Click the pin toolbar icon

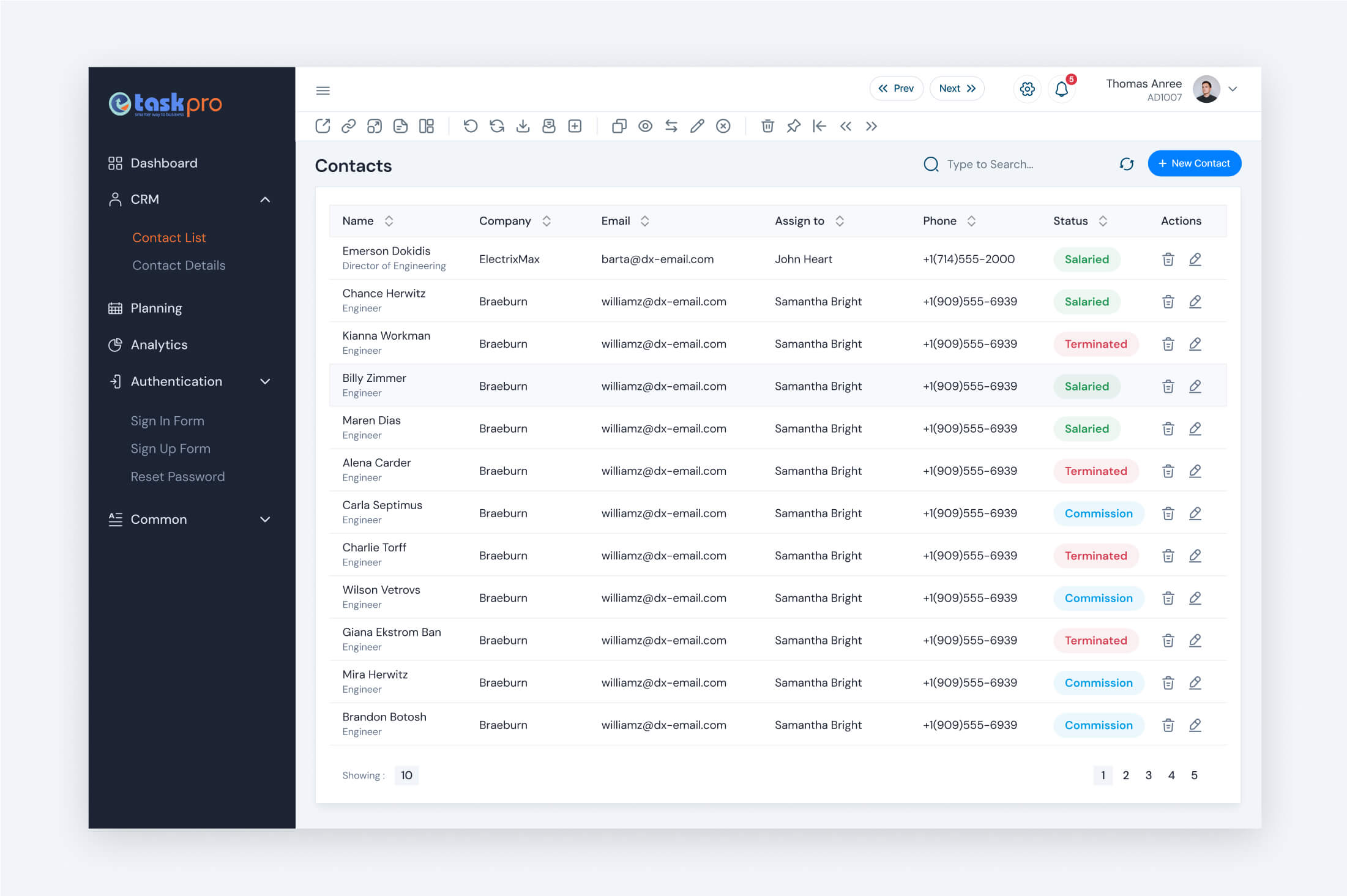793,126
